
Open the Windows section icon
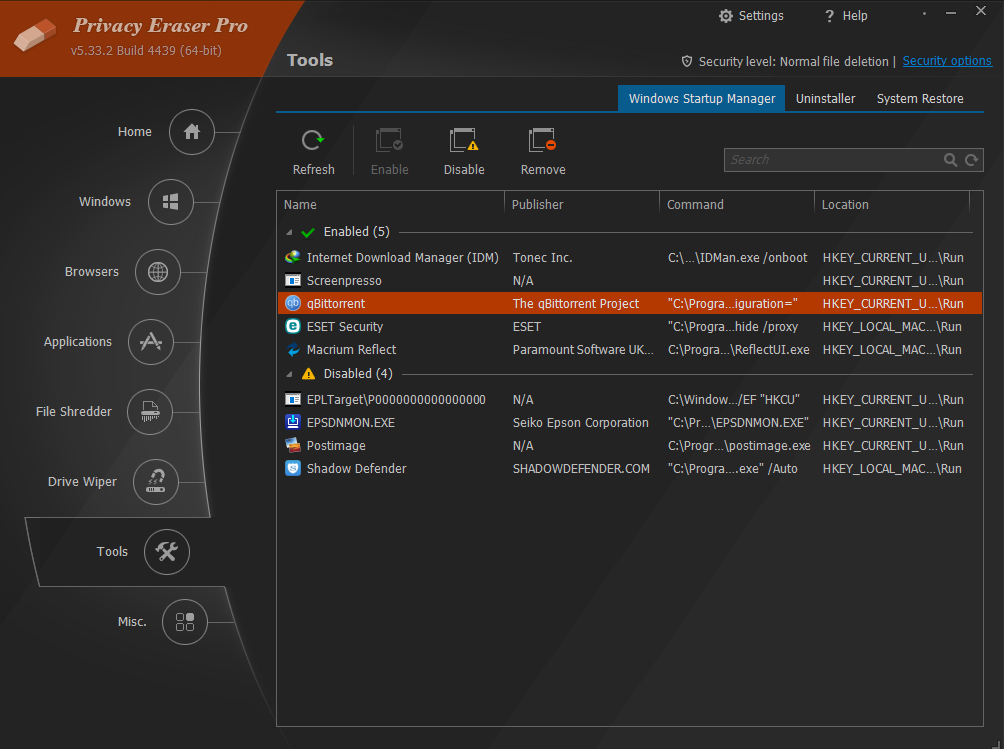pos(170,202)
